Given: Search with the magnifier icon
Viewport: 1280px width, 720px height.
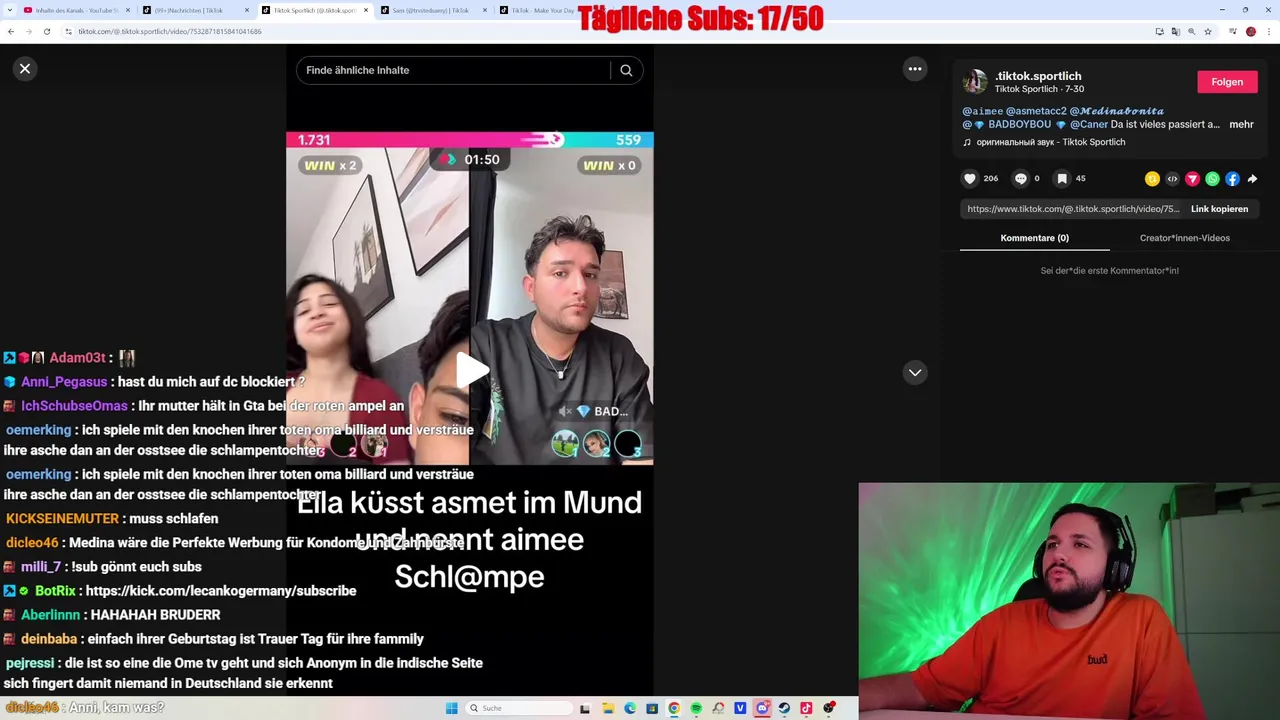Looking at the screenshot, I should 626,70.
